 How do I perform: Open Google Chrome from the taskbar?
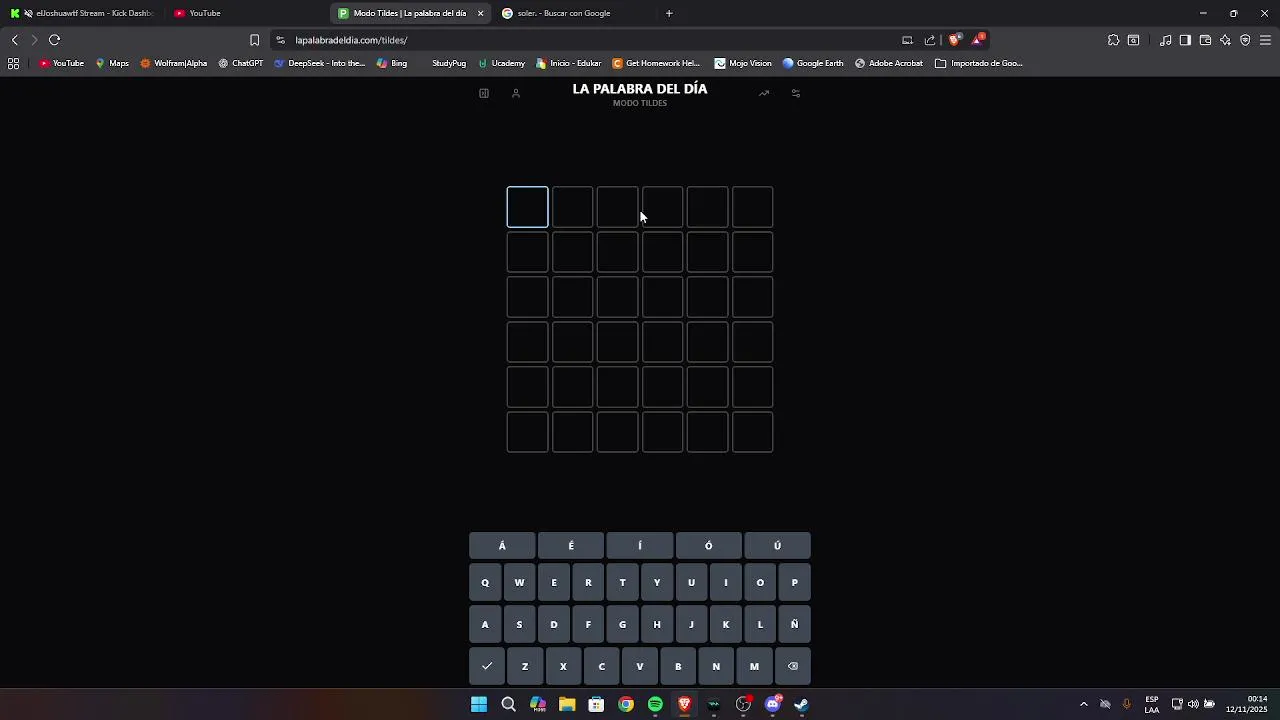(x=626, y=704)
